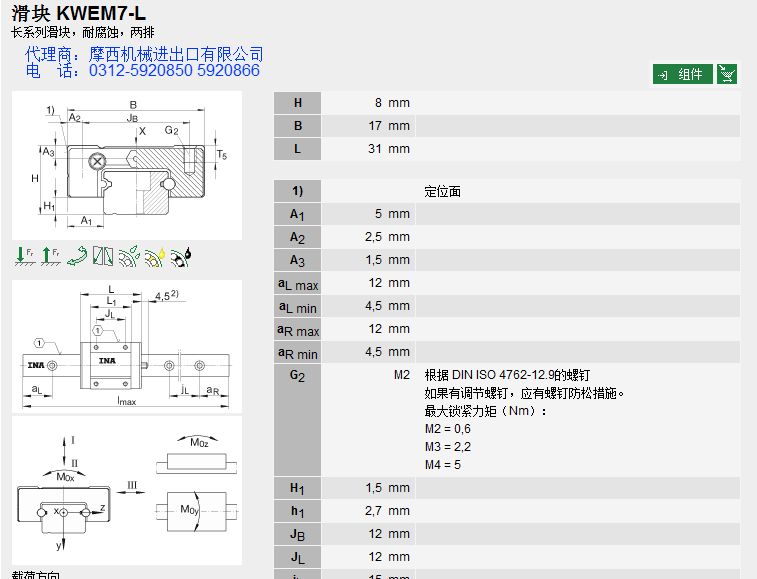Click the bearing with green droplets icon

[x=129, y=257]
